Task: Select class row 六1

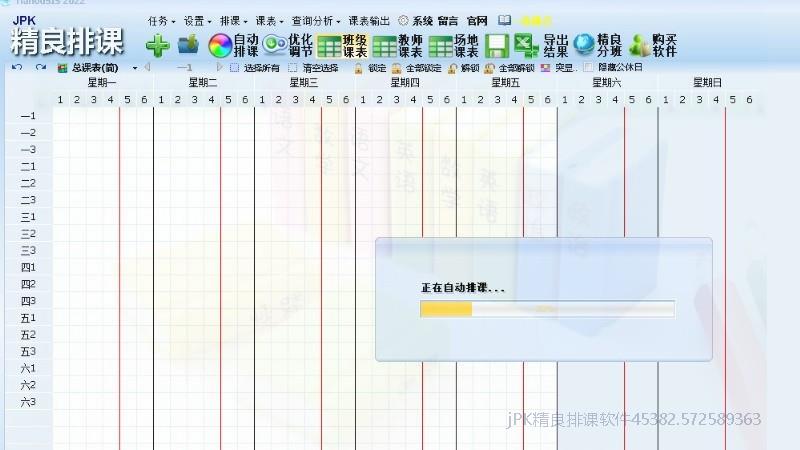Action: click(28, 368)
